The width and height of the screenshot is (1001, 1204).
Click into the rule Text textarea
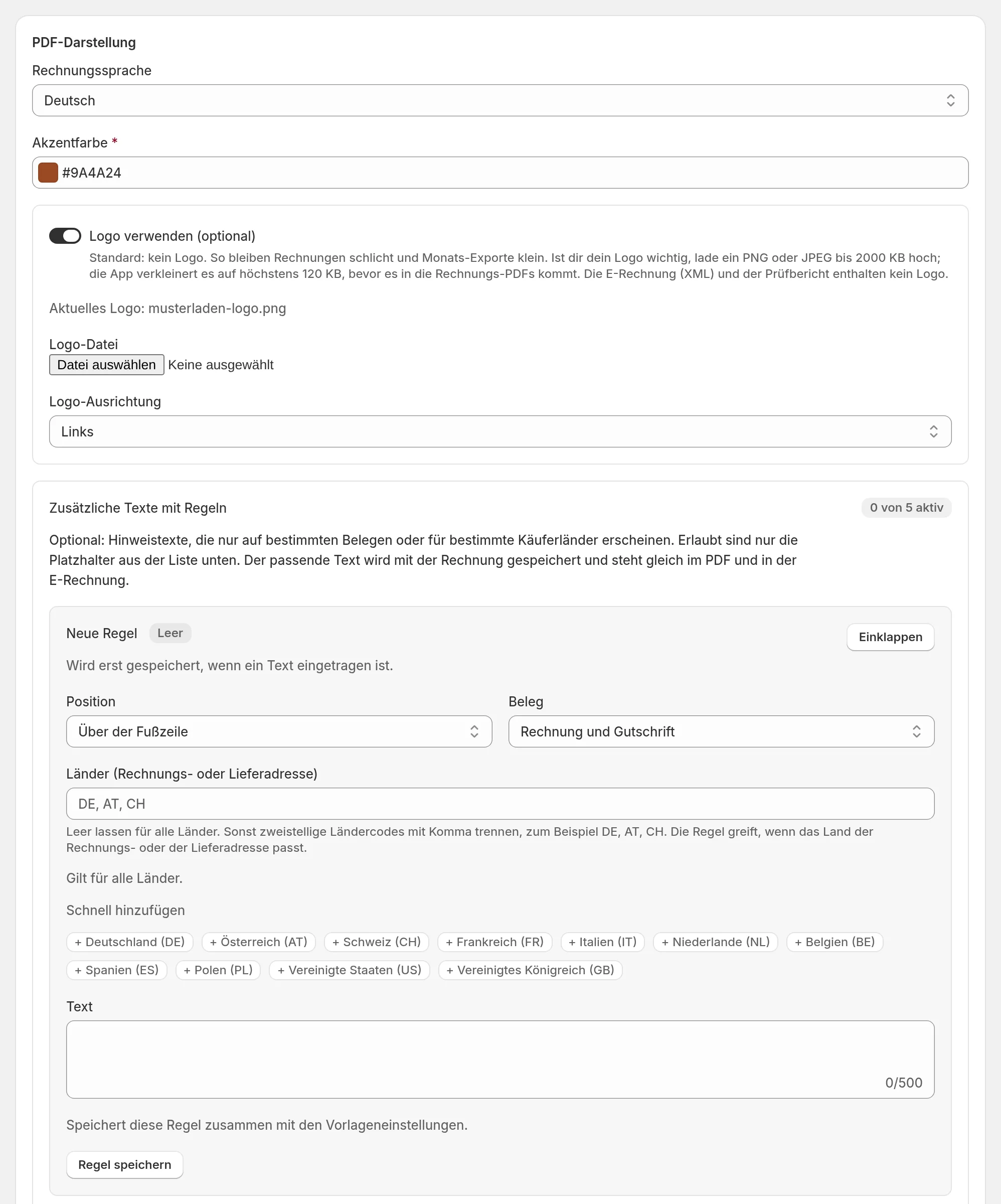[500, 1060]
